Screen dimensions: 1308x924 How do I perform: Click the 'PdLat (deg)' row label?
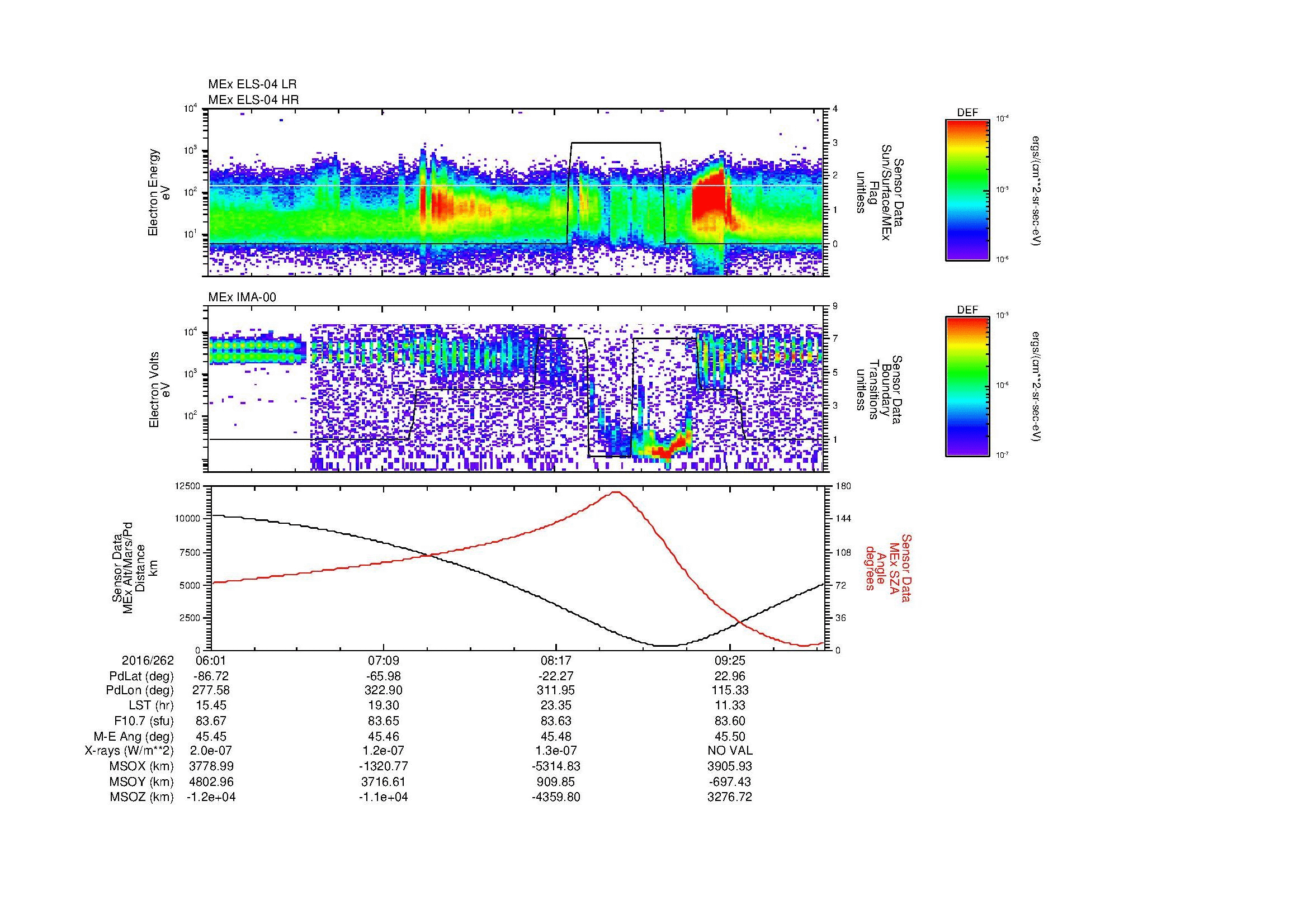click(x=142, y=676)
